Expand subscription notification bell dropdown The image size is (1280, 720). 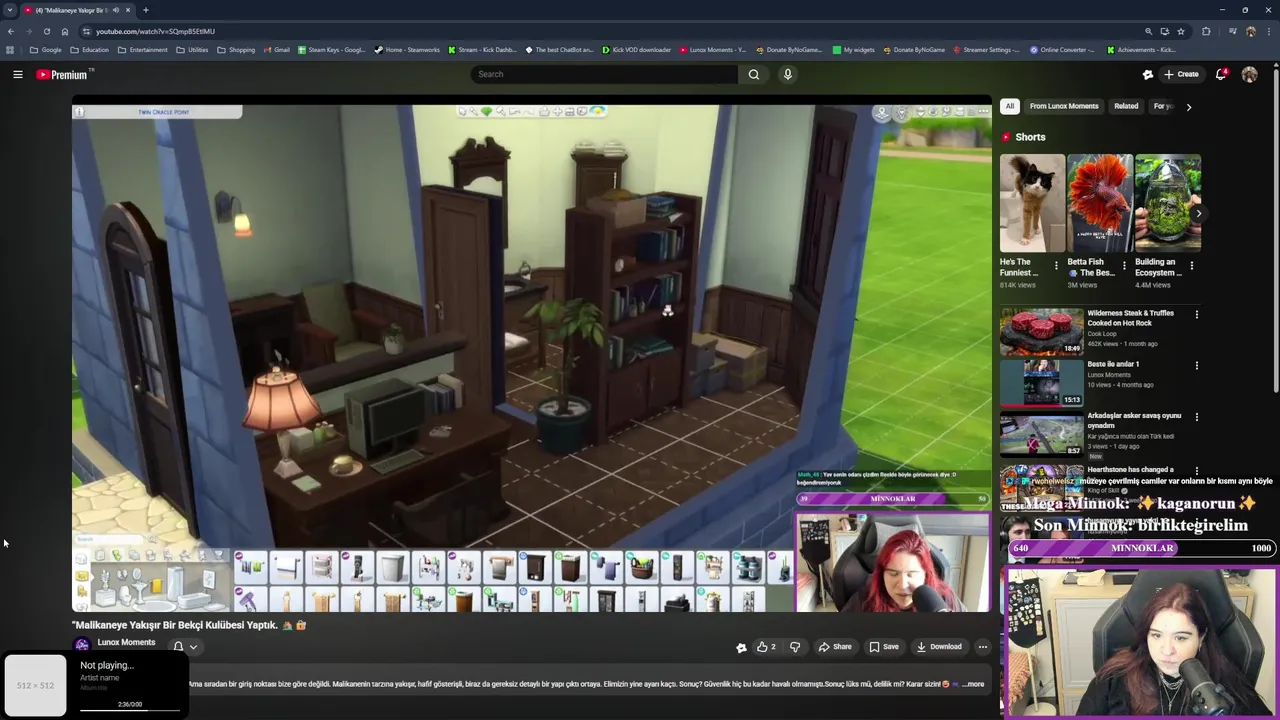point(185,647)
